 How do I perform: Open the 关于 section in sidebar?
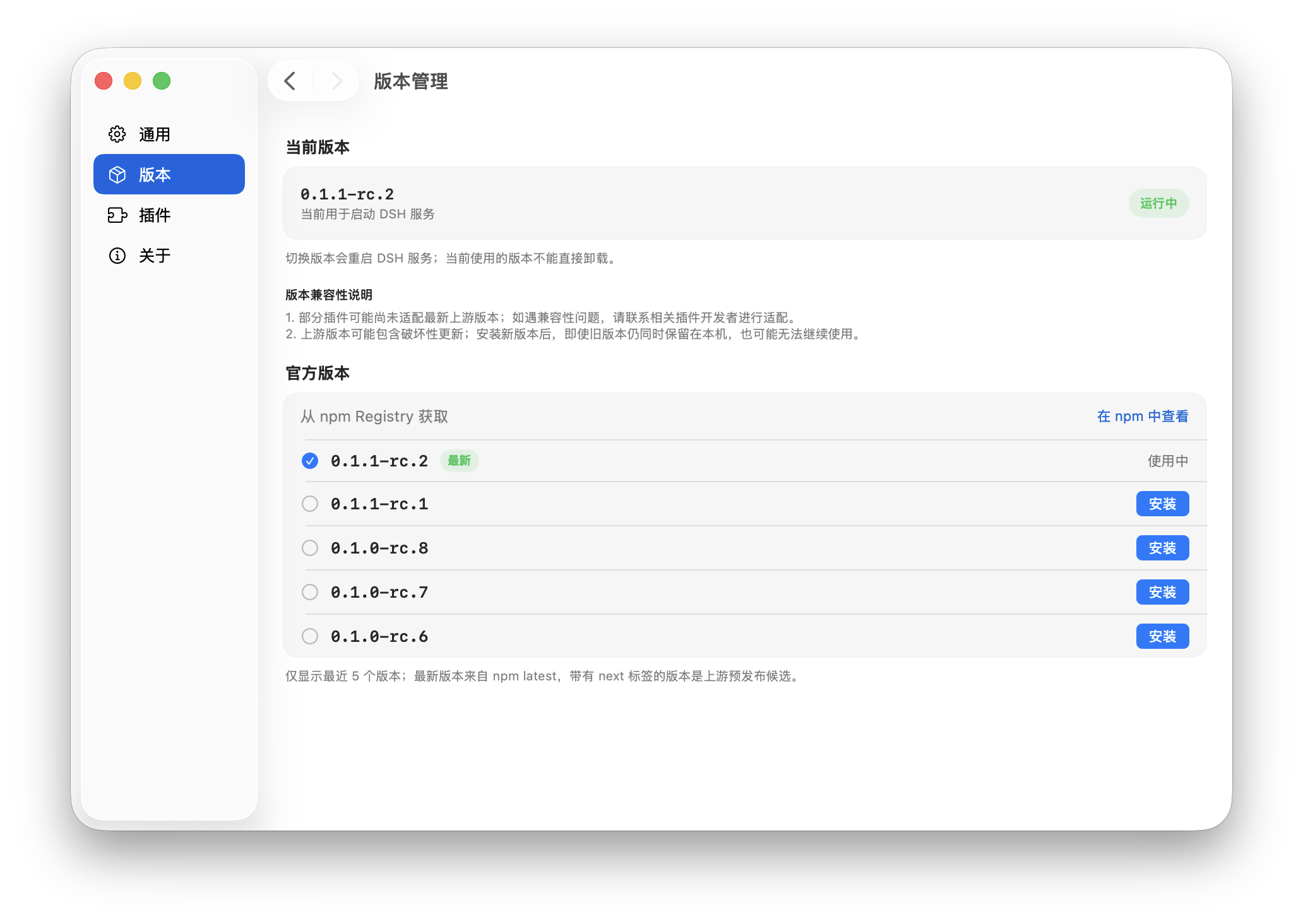[169, 255]
